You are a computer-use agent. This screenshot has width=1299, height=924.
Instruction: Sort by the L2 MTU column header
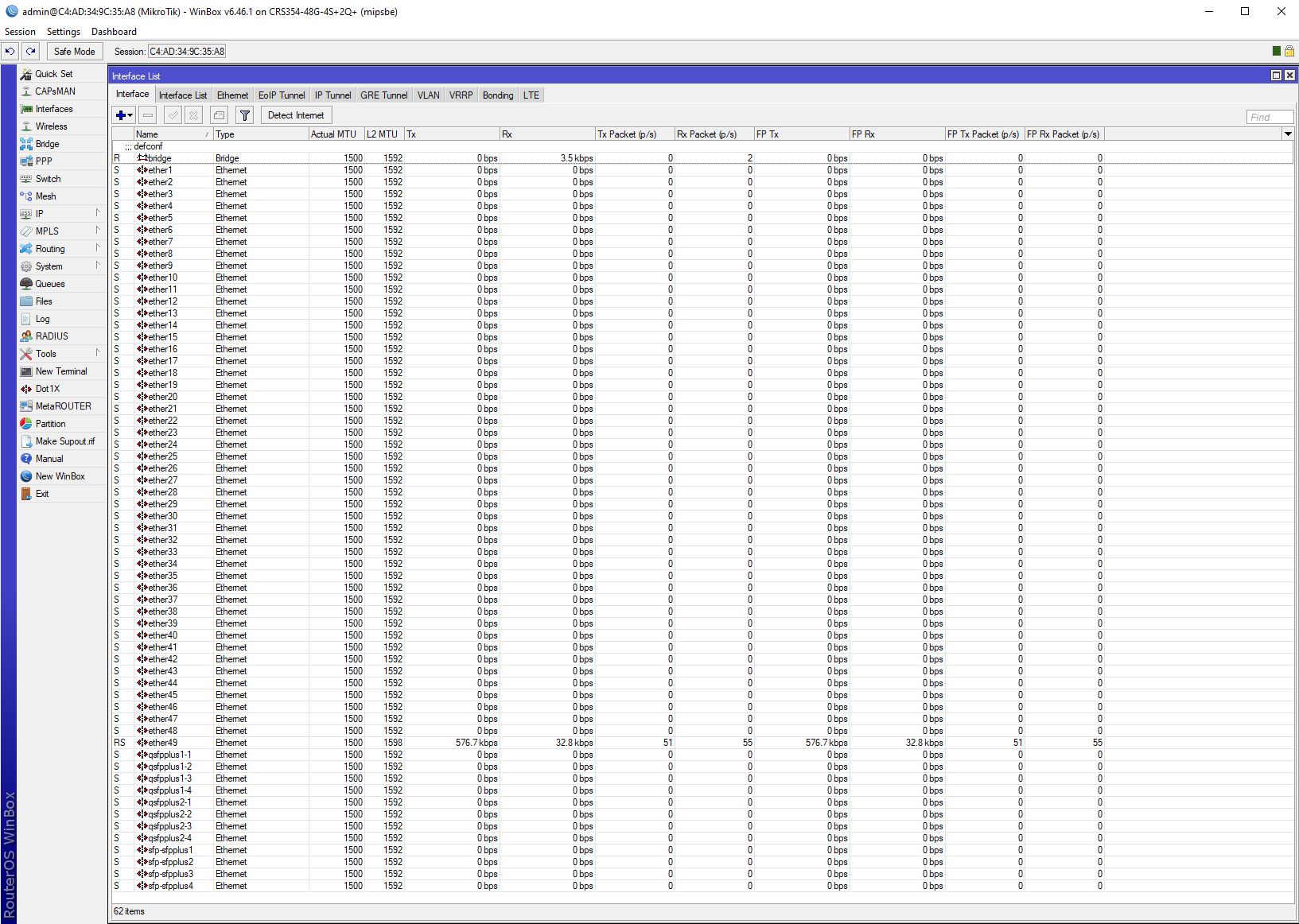[384, 134]
